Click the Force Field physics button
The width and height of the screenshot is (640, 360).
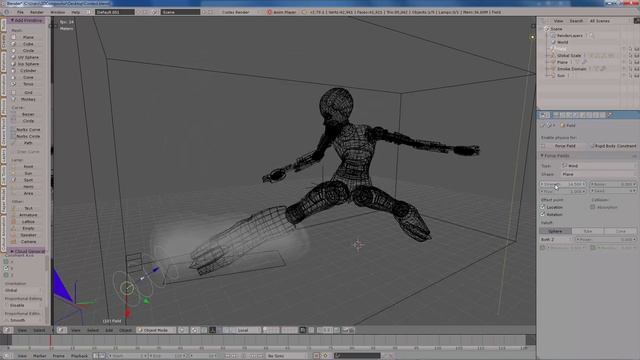565,146
